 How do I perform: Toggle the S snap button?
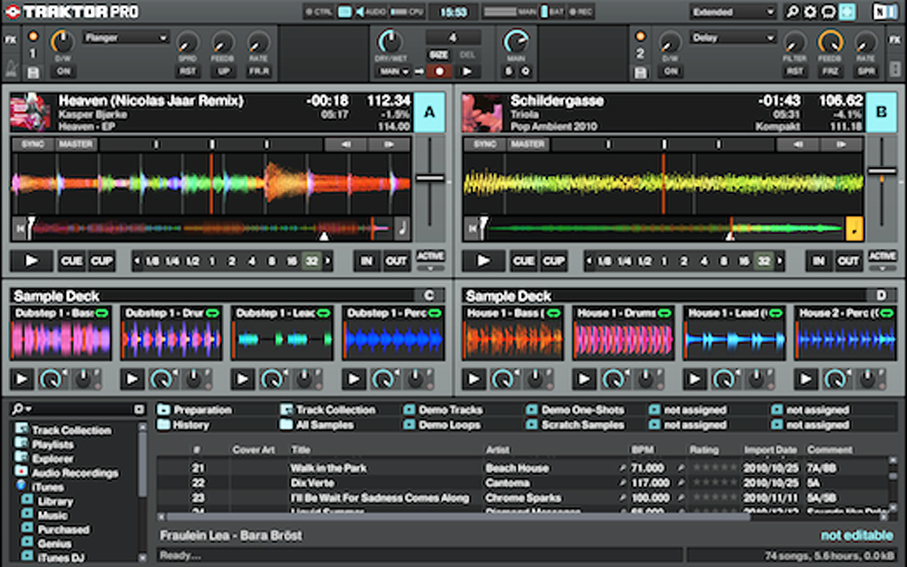508,72
